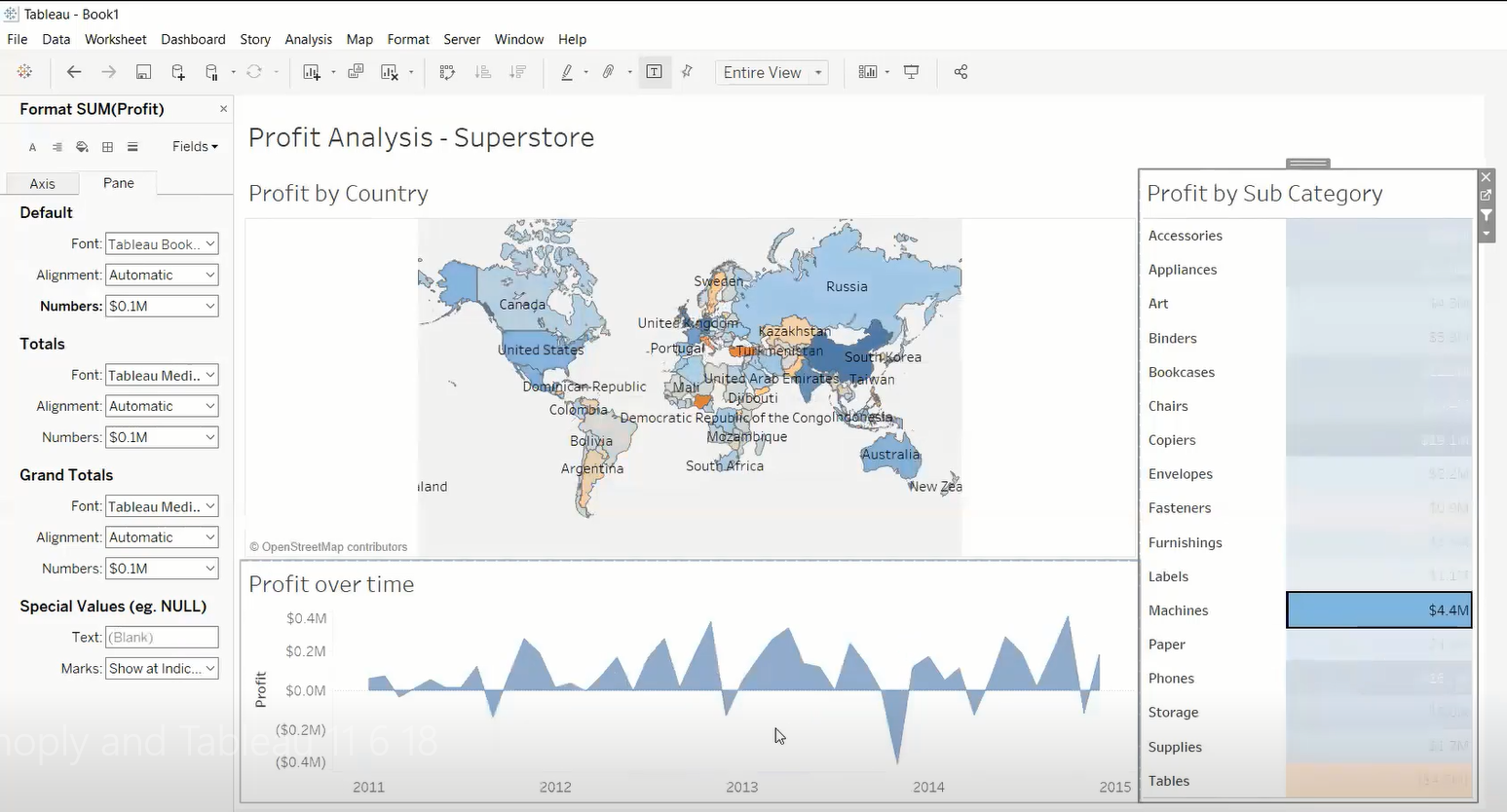Open Borders format via grid icon
The image size is (1507, 812).
(x=107, y=147)
